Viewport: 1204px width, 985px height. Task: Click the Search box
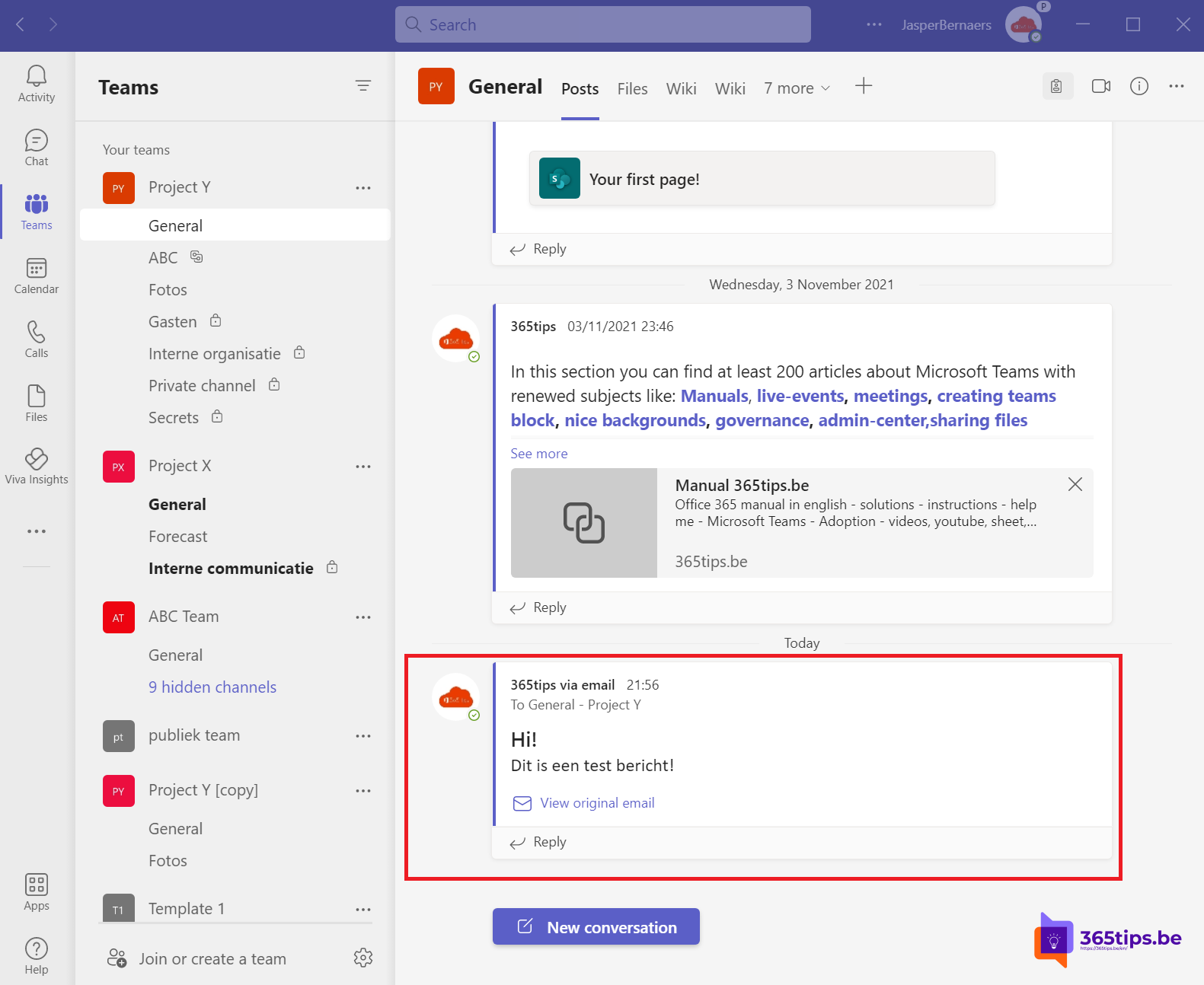602,25
